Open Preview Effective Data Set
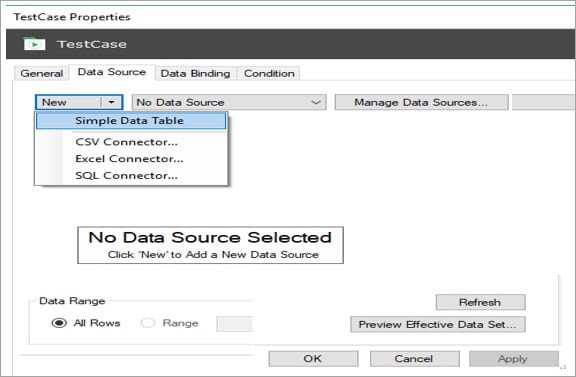The width and height of the screenshot is (576, 377). coord(438,324)
